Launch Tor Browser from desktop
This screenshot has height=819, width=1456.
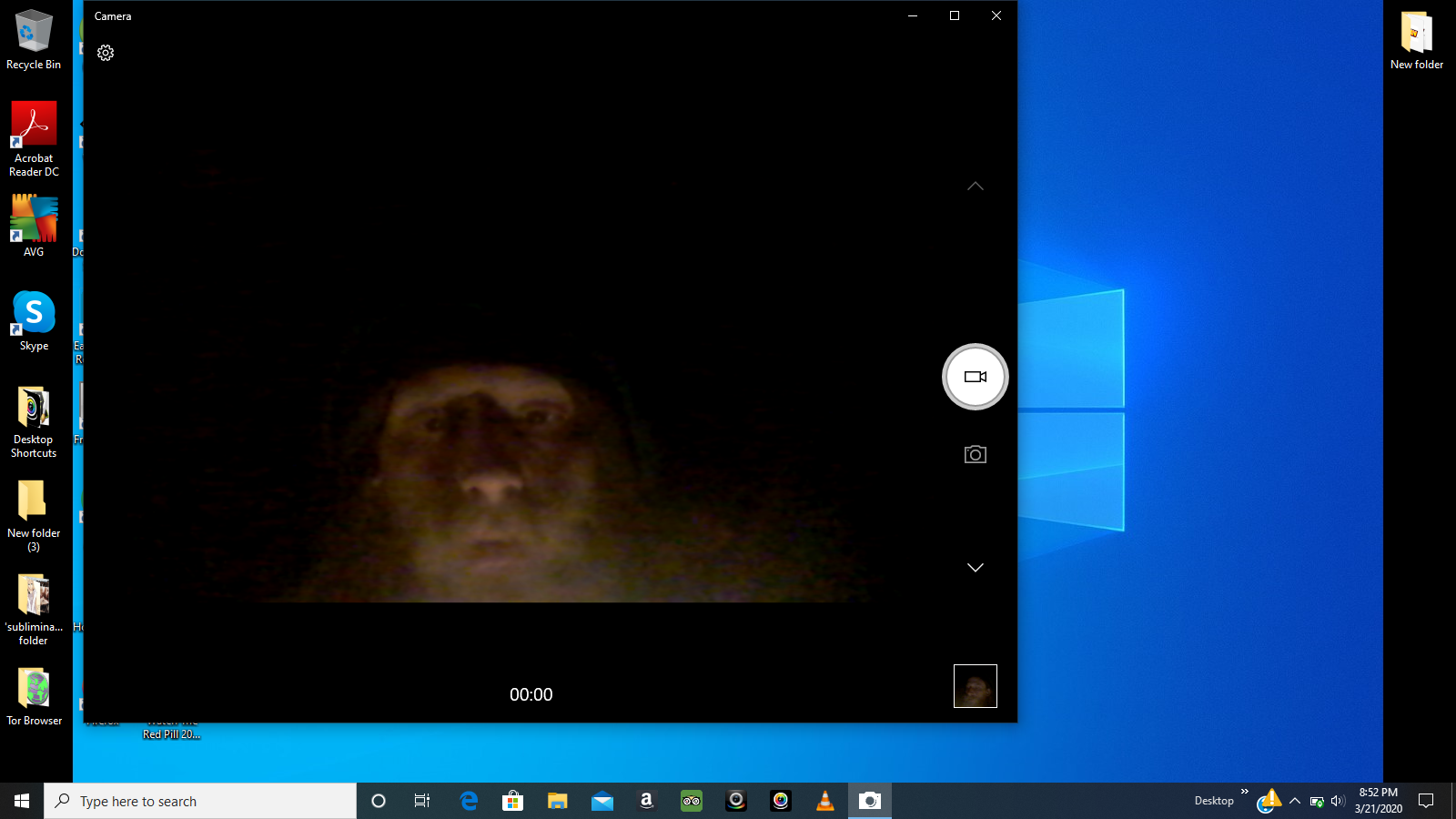34,696
